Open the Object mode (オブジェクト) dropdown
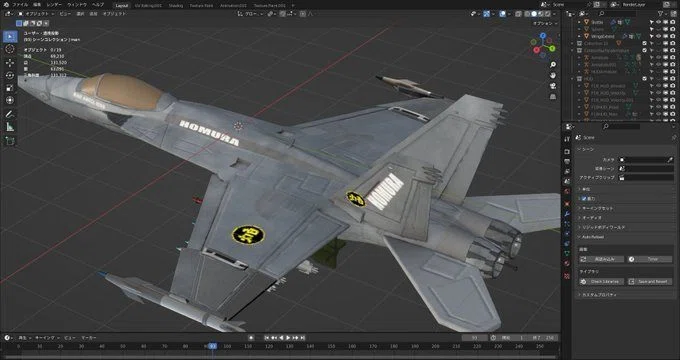Viewport: 680px width, 360px height. point(36,14)
